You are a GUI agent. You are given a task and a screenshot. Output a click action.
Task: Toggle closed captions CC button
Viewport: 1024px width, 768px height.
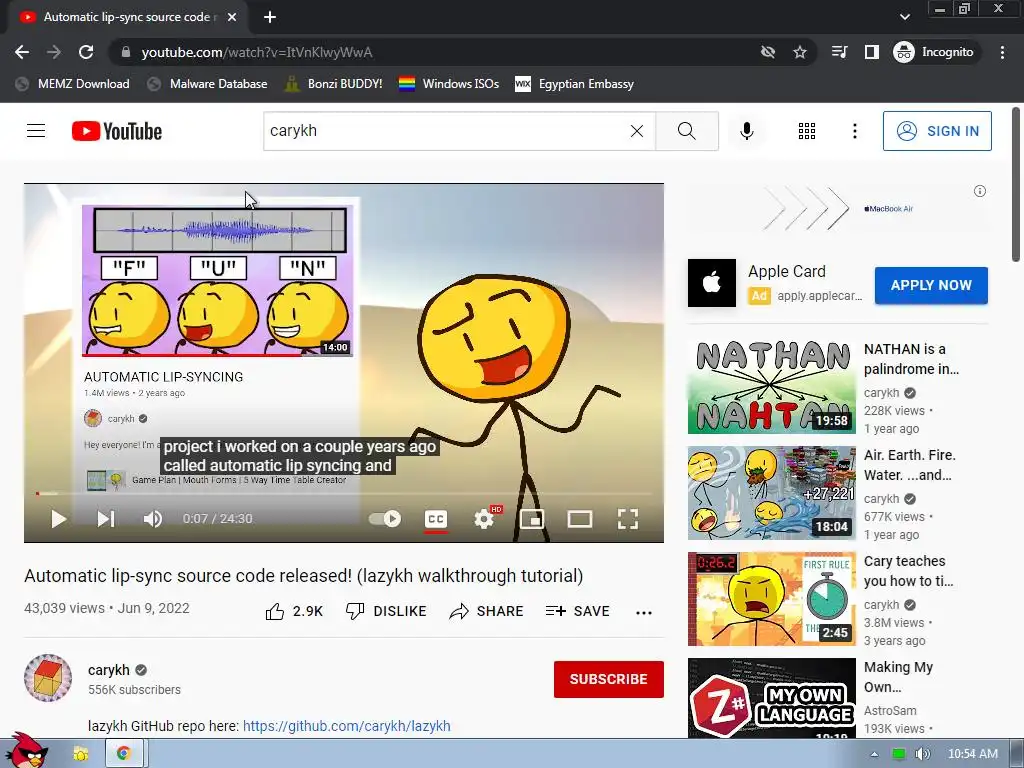pos(436,519)
